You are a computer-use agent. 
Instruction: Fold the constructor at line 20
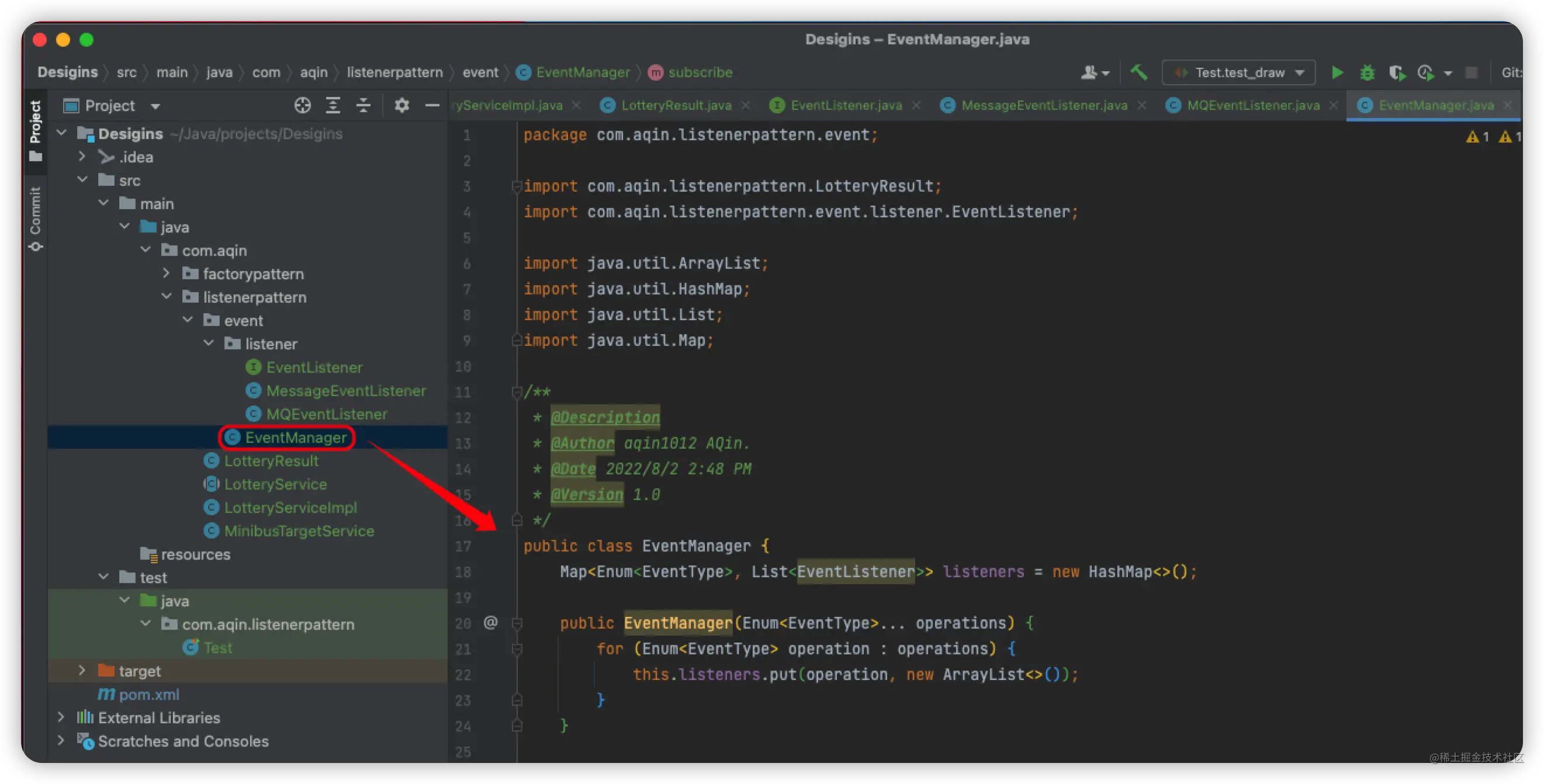pos(517,623)
